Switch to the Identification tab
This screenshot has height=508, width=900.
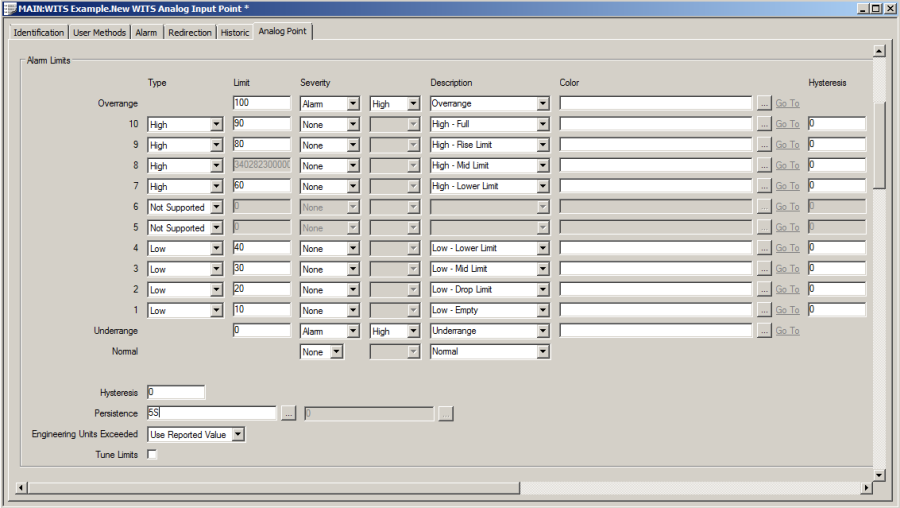[39, 32]
